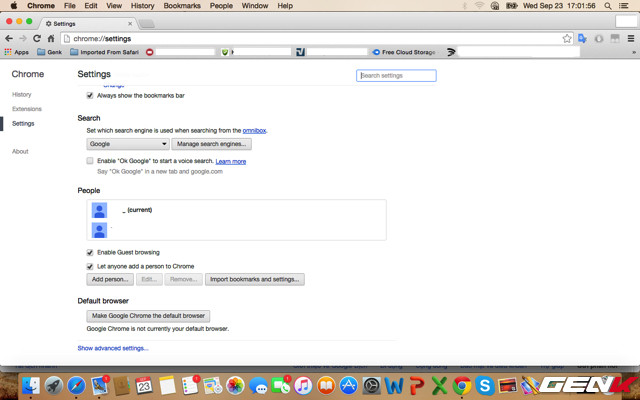Bookmark this page with the star icon
The height and width of the screenshot is (400, 640).
pyautogui.click(x=567, y=38)
